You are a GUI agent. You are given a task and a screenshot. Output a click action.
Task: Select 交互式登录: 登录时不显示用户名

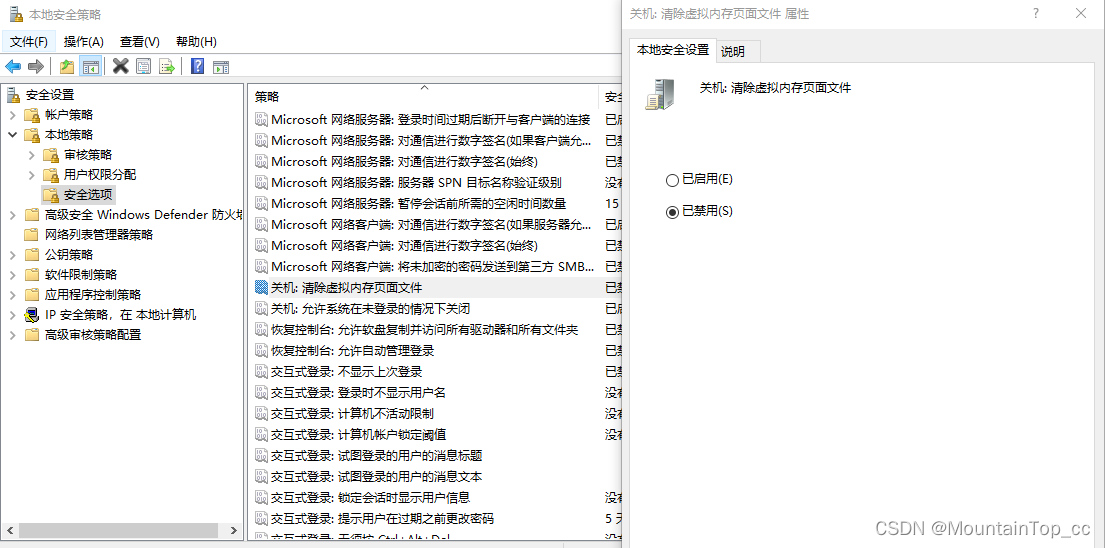(358, 392)
